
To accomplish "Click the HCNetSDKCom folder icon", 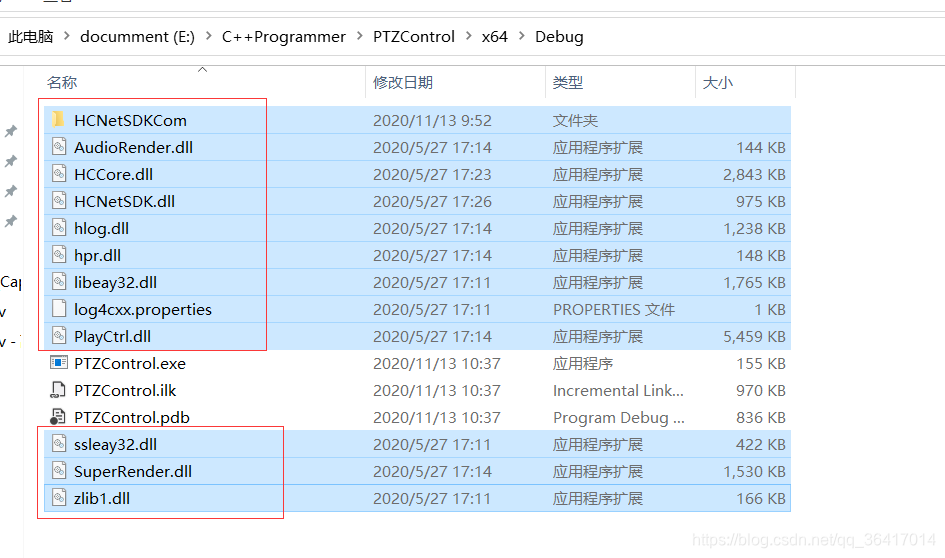I will [58, 120].
